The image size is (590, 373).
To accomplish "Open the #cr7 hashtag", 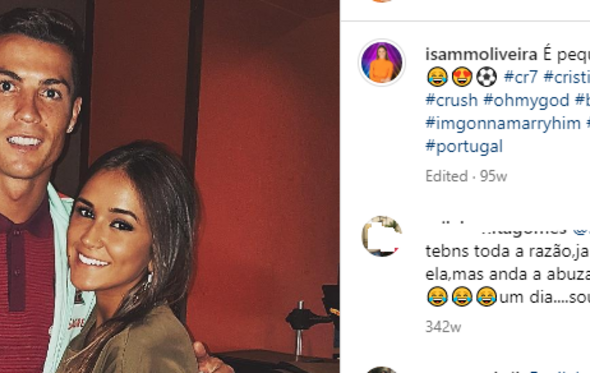I will pos(520,77).
